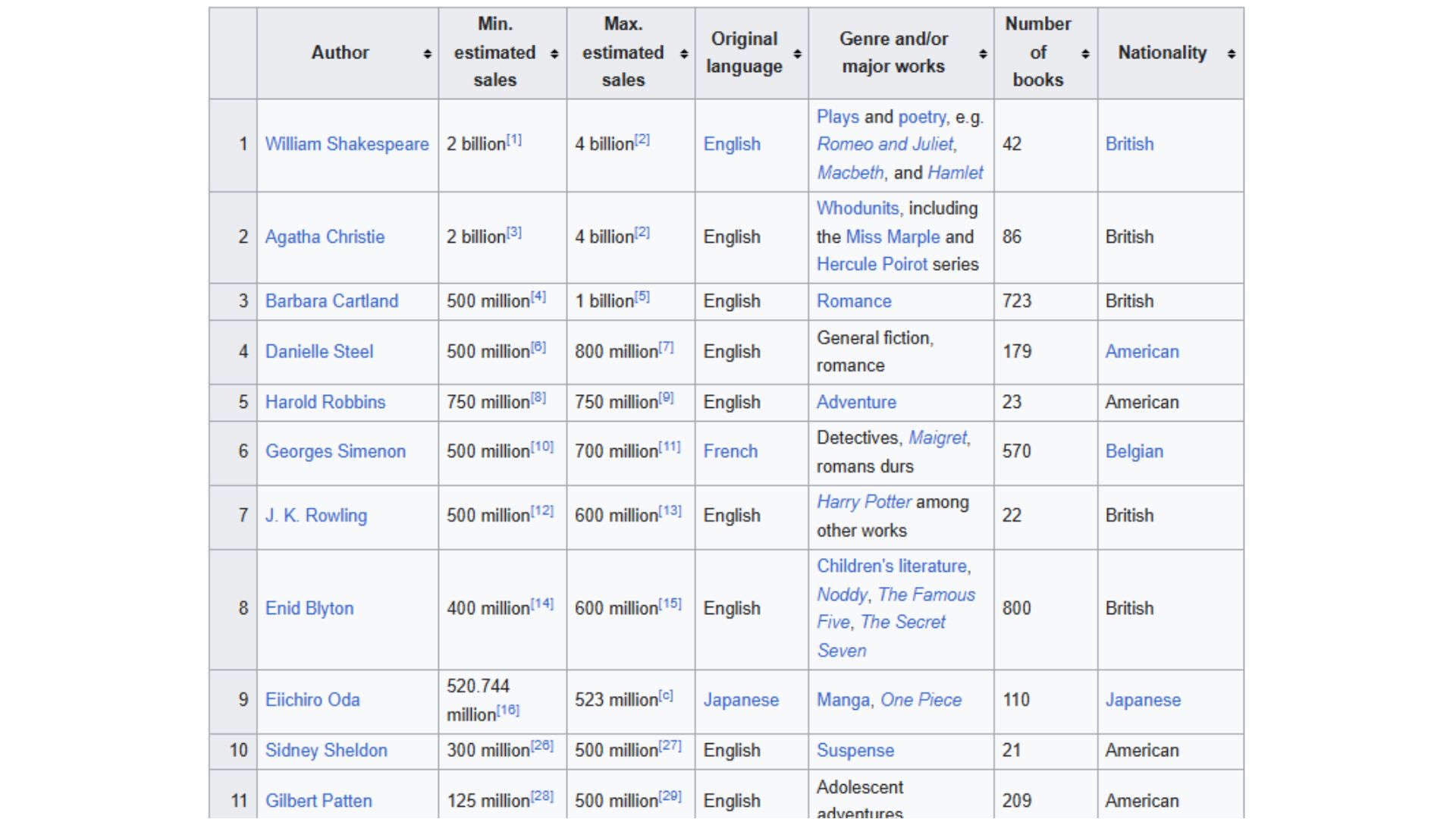
Task: Open Miss Marple link
Action: [x=893, y=237]
